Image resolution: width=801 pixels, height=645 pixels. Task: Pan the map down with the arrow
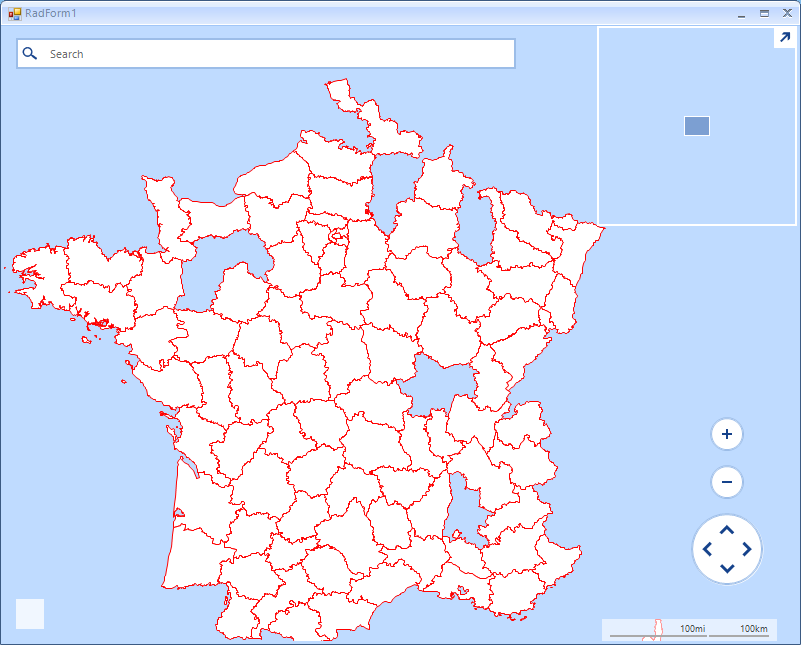727,568
